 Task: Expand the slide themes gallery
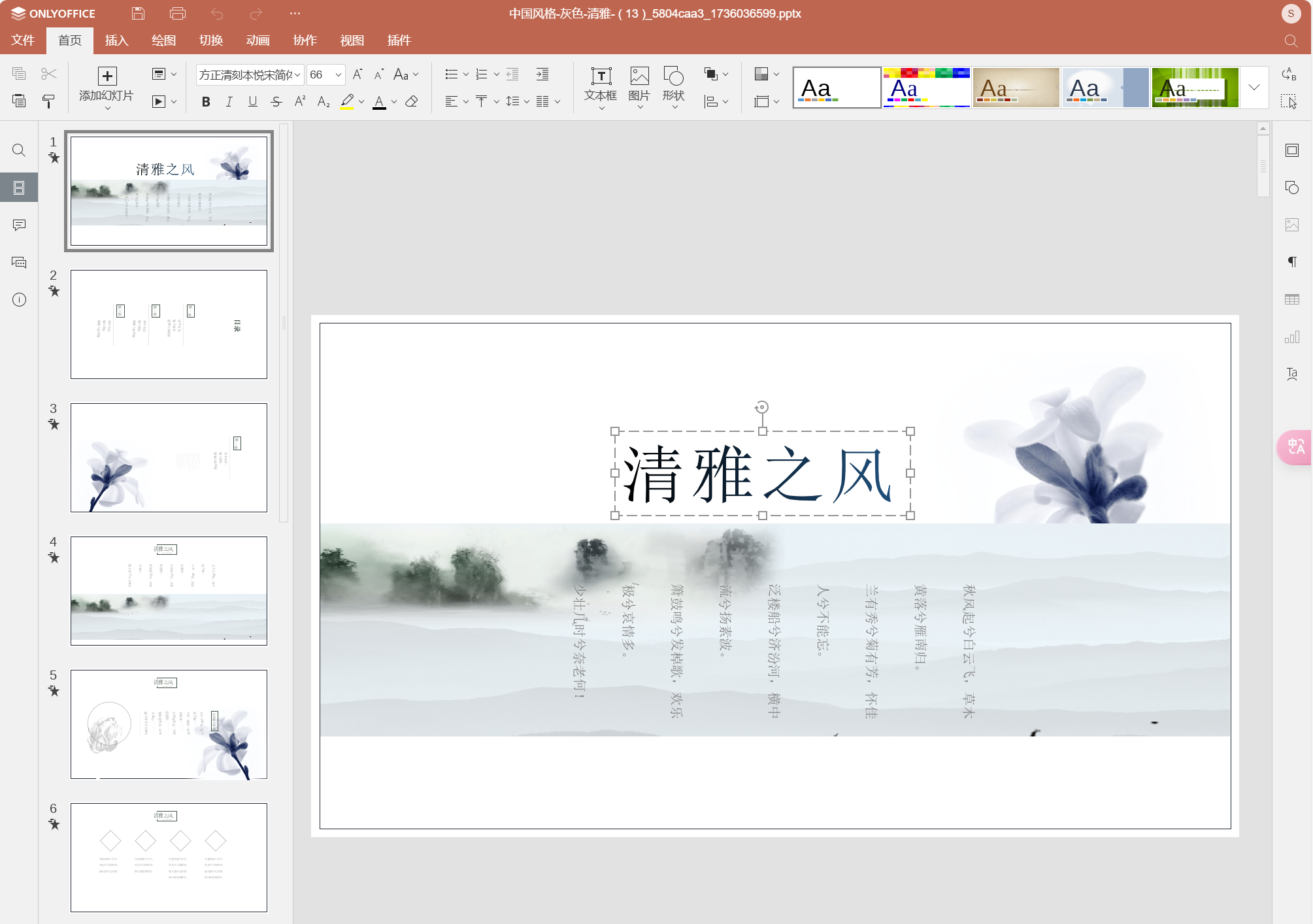click(x=1254, y=88)
